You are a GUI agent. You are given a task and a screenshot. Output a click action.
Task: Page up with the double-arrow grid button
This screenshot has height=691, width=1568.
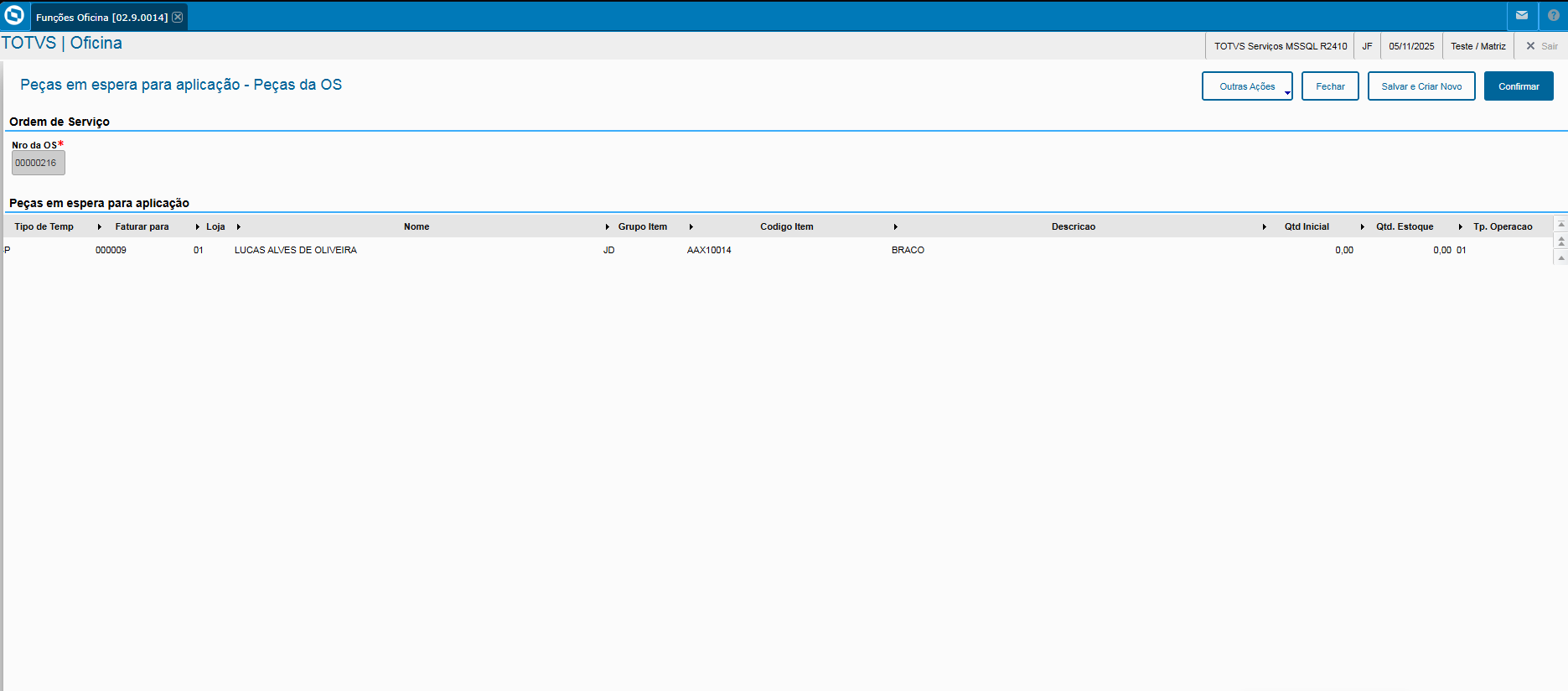coord(1560,242)
